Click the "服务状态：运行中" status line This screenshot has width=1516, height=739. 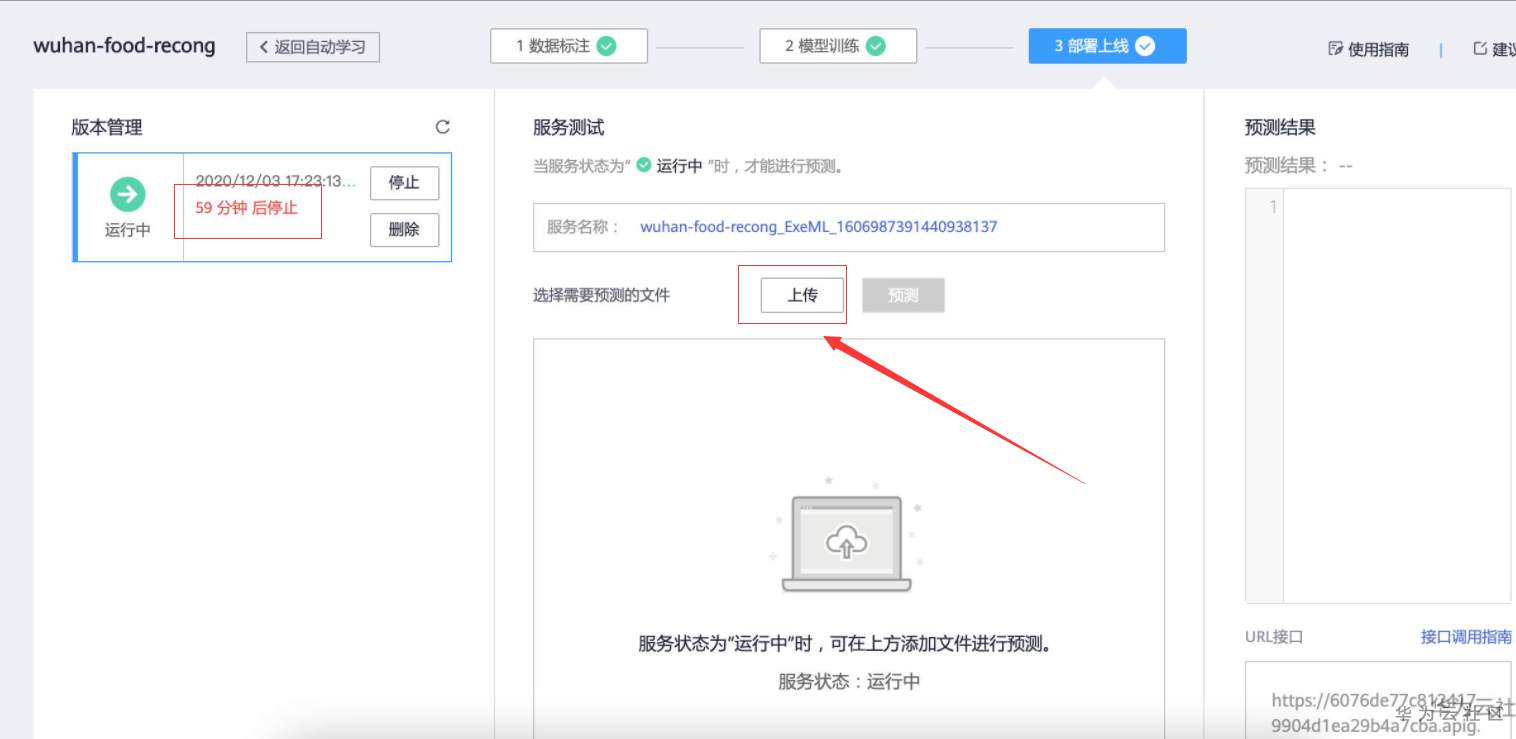tap(849, 682)
